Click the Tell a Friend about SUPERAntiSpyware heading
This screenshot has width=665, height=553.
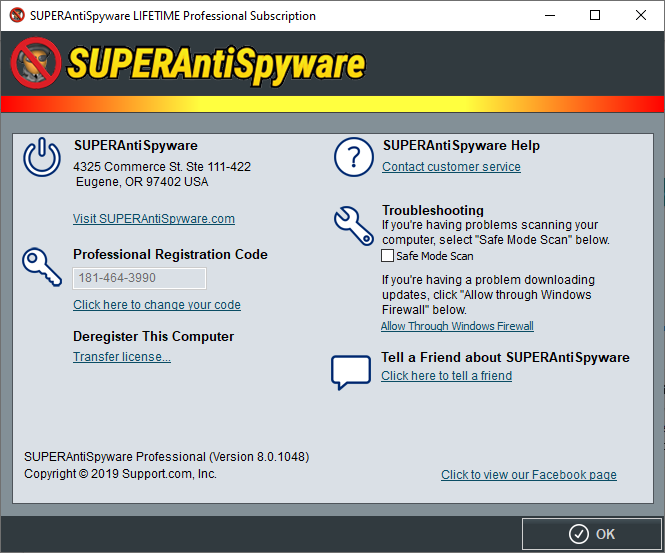tap(505, 357)
